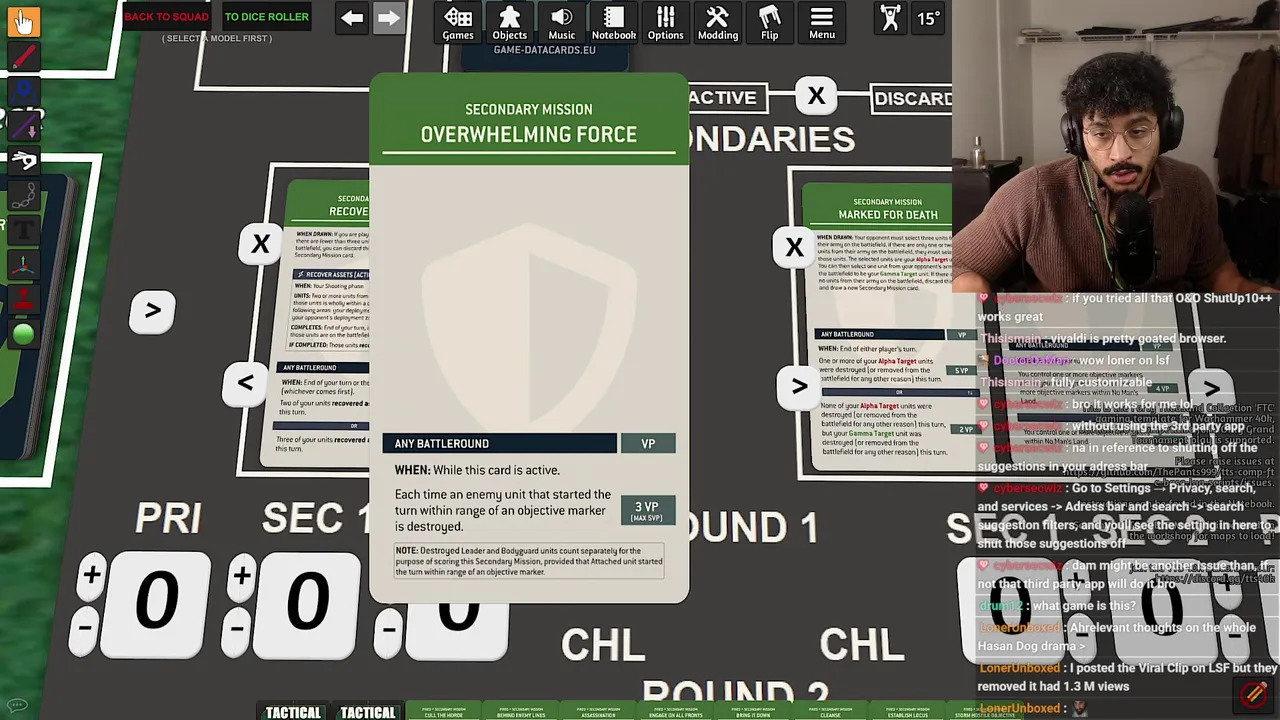
Task: Click the Flip table button
Action: pyautogui.click(x=769, y=23)
